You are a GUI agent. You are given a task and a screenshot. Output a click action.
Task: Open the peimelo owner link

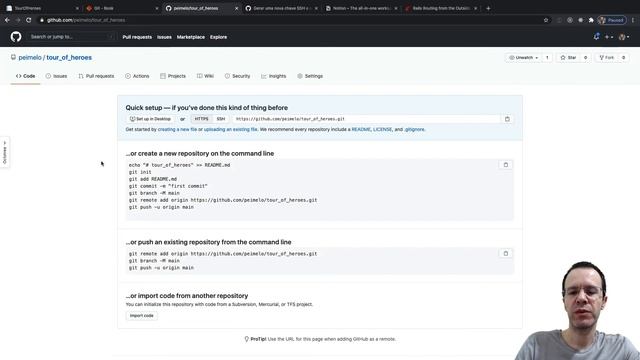point(30,58)
